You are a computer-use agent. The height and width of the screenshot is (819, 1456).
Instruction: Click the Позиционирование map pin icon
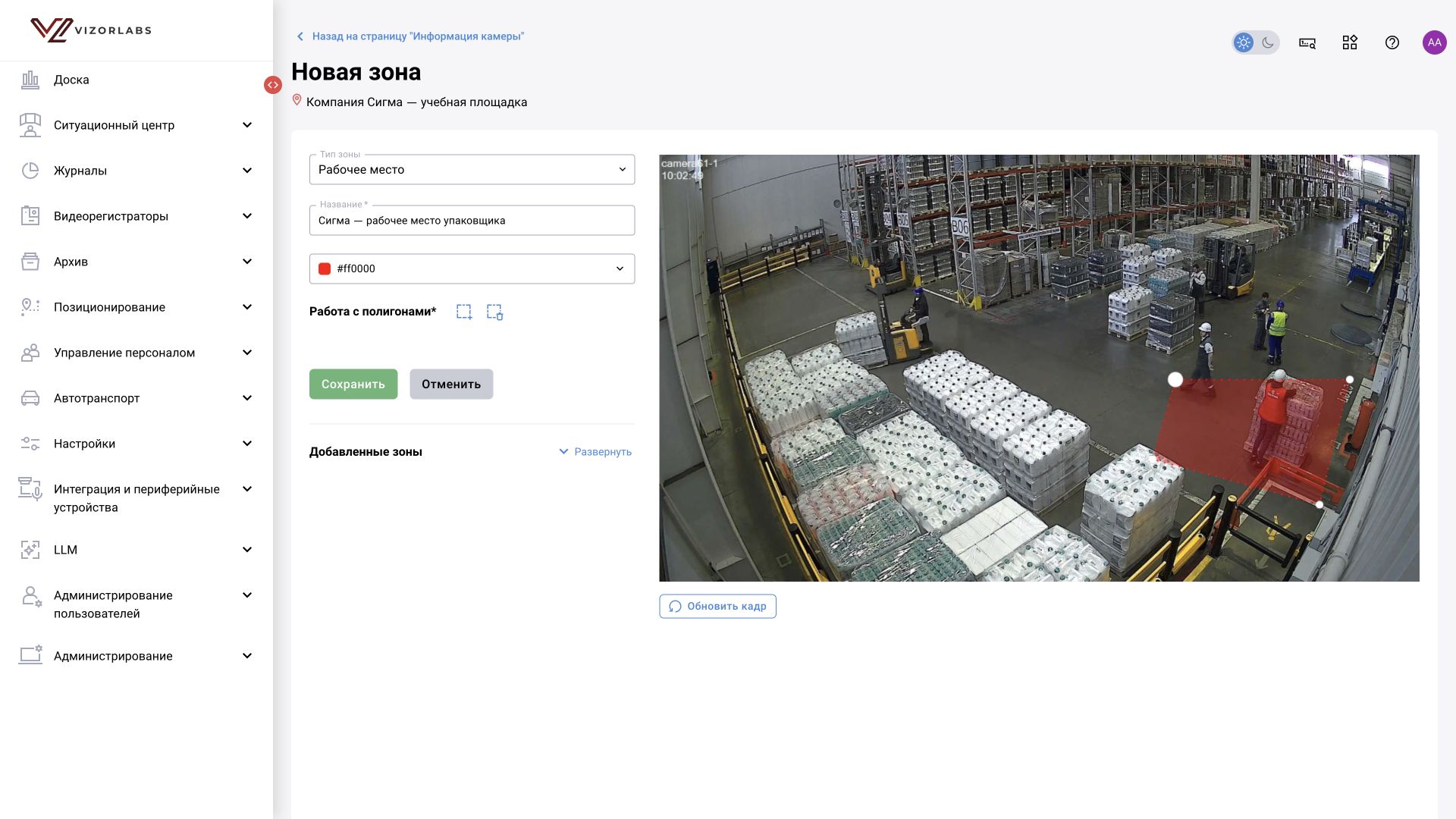(30, 306)
